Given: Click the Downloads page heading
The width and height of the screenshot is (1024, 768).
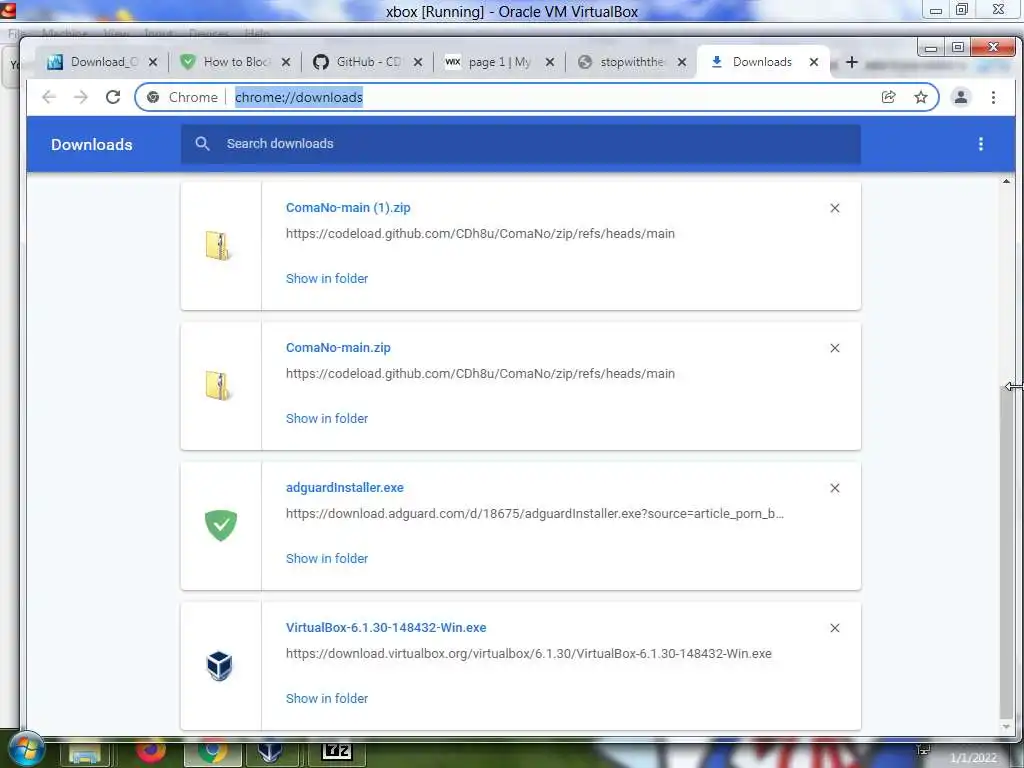Looking at the screenshot, I should pyautogui.click(x=91, y=144).
